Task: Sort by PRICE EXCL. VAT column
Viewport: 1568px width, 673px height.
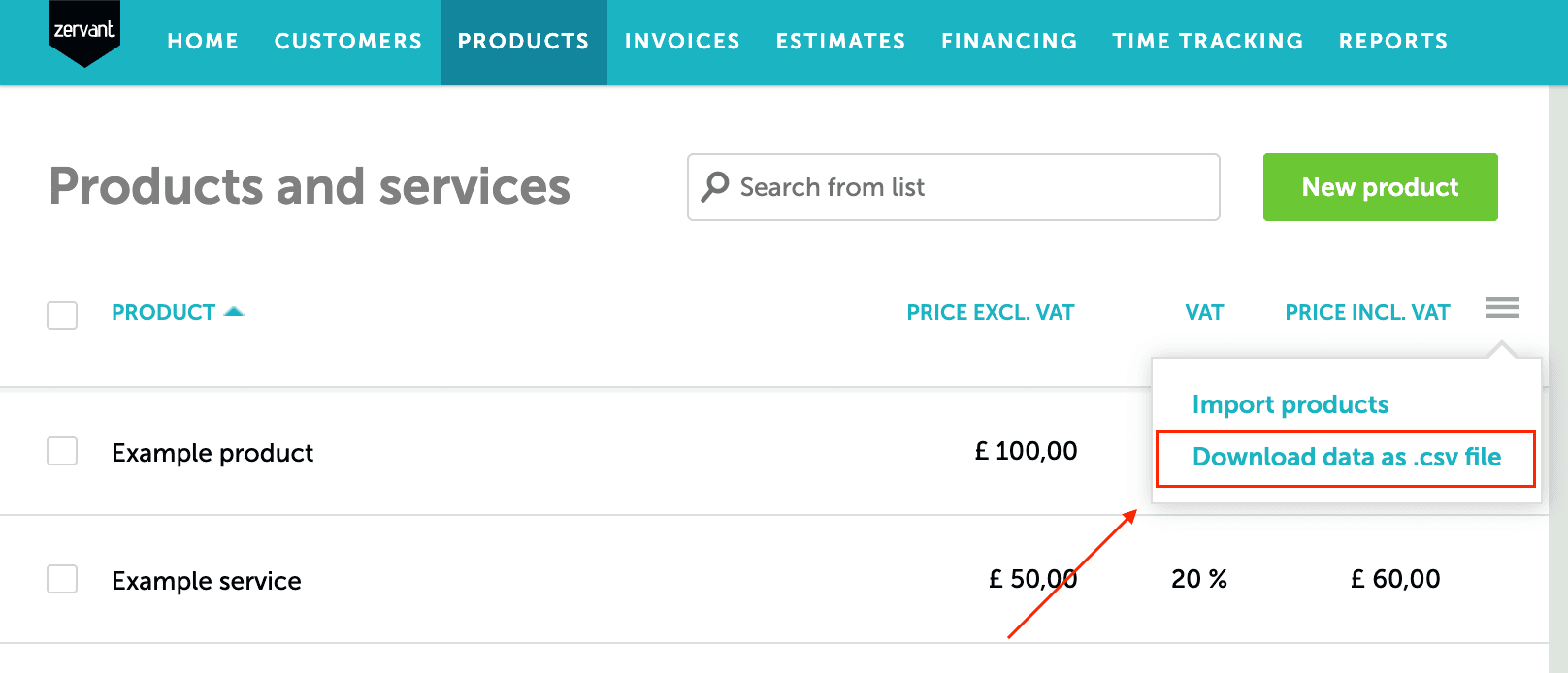Action: point(991,312)
